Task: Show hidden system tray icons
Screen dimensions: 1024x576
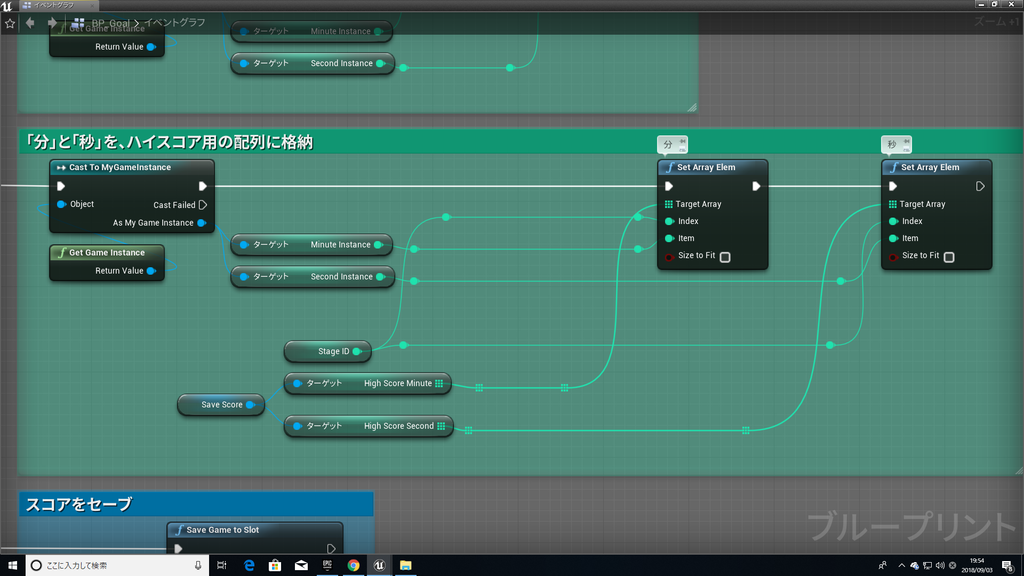Action: 901,566
